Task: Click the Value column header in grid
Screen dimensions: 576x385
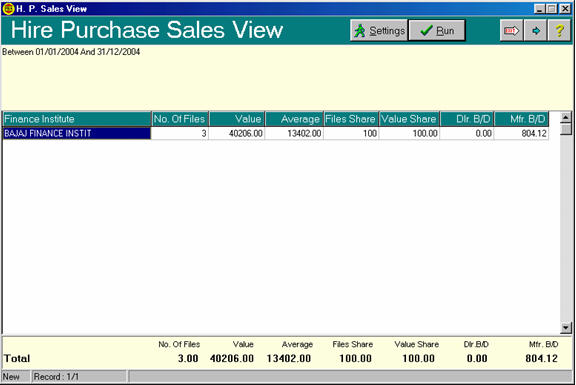Action: pyautogui.click(x=237, y=119)
